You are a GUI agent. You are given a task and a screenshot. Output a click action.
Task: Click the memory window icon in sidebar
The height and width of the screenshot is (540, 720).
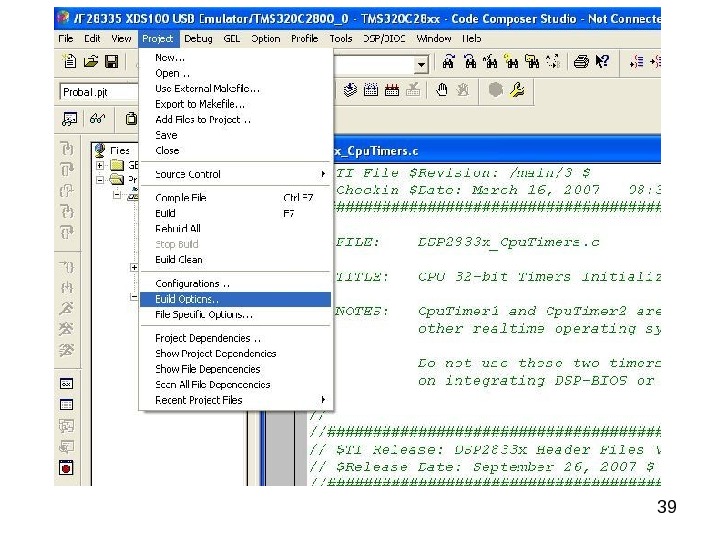coord(66,405)
